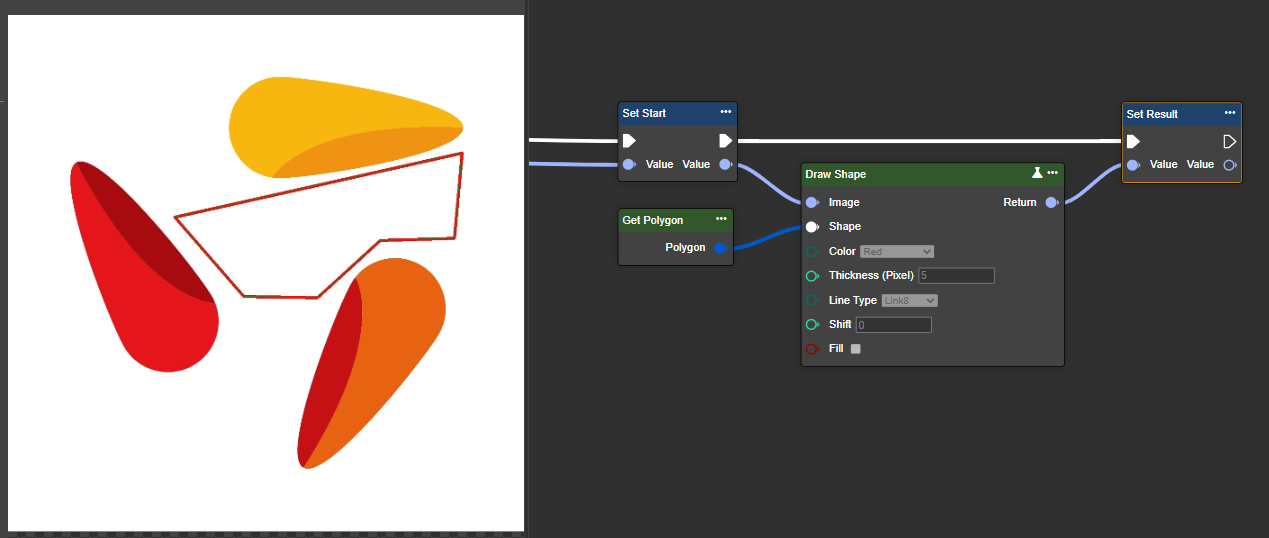
Task: Click the Thickness (Pixel) input field
Action: click(956, 275)
